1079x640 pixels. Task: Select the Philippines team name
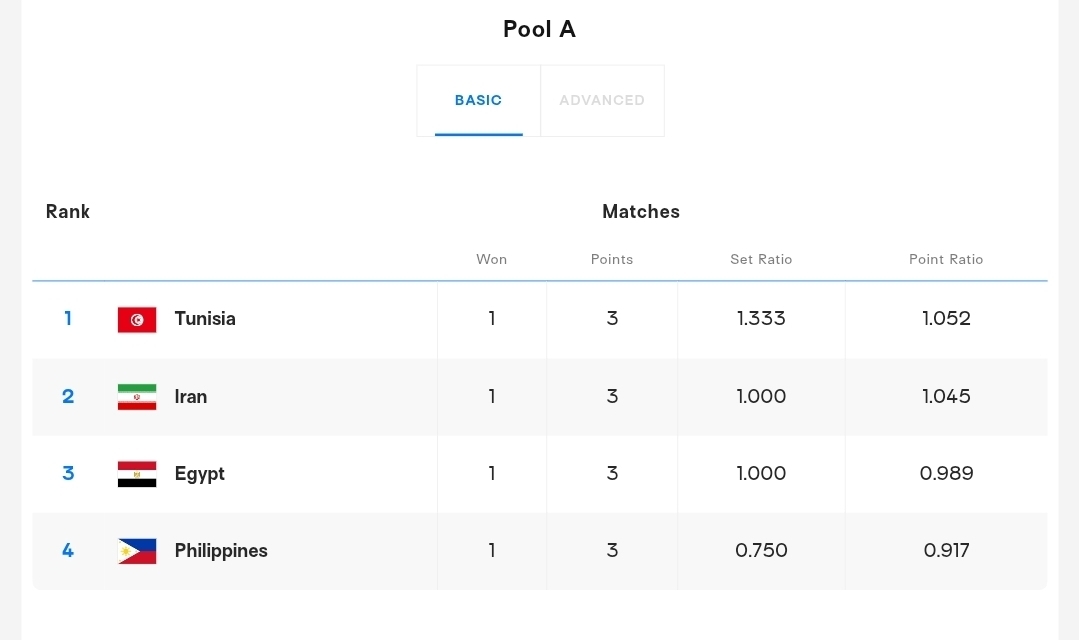221,551
